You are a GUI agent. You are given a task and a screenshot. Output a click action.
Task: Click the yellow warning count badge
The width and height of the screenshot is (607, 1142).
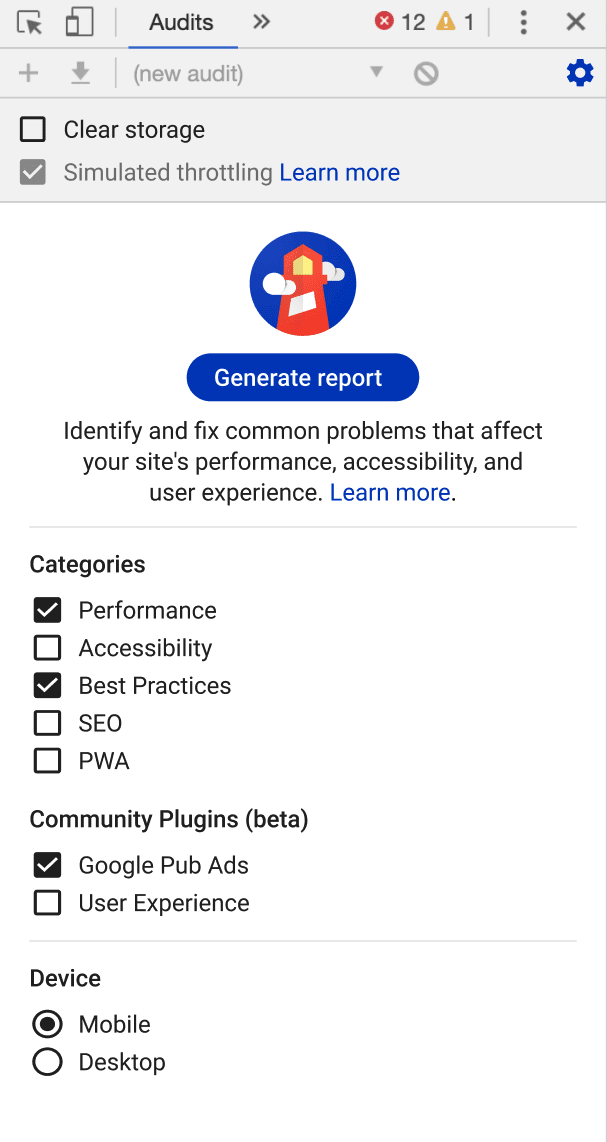coord(453,19)
